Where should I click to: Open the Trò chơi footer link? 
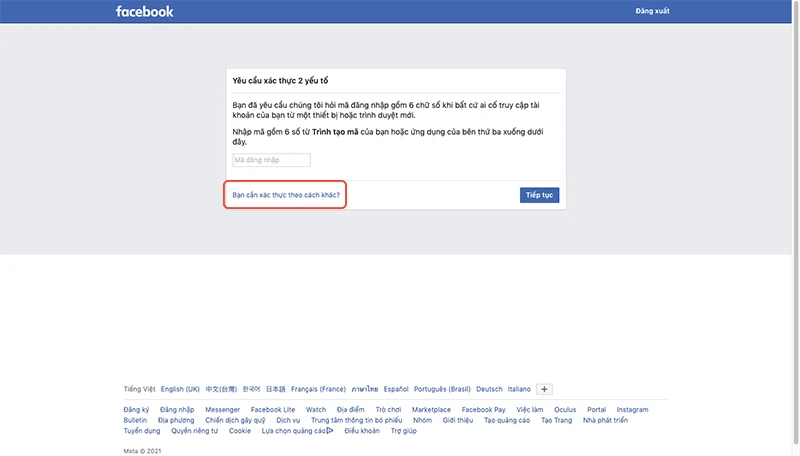(388, 410)
